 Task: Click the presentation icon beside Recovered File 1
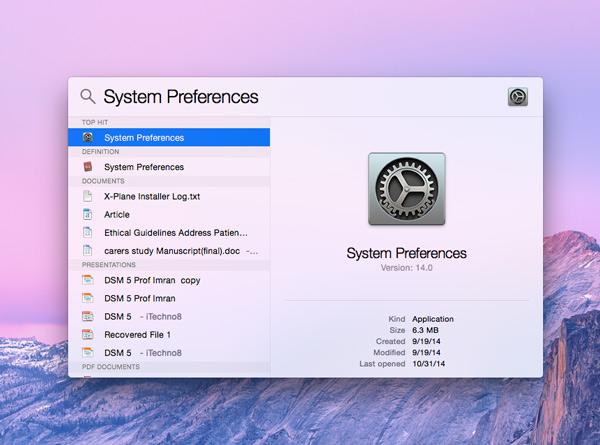coord(88,334)
